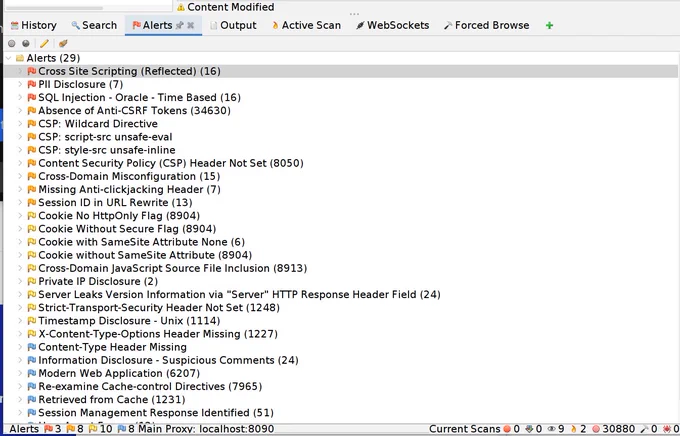Screen dimensions: 680x436
Task: Click the pencil Edit Alert toolbar icon
Action: coord(44,43)
